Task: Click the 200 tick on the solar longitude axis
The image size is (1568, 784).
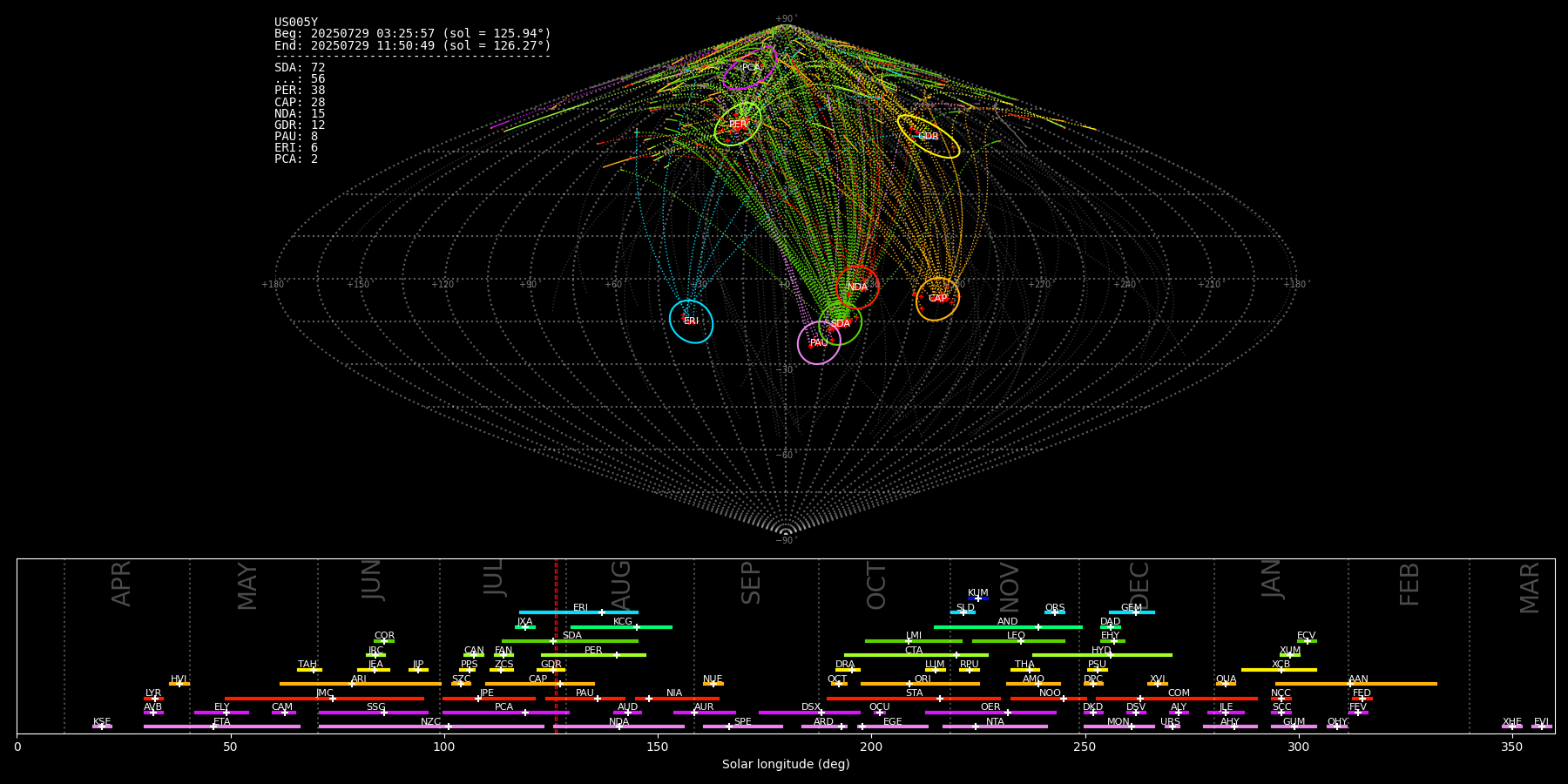Action: (871, 747)
